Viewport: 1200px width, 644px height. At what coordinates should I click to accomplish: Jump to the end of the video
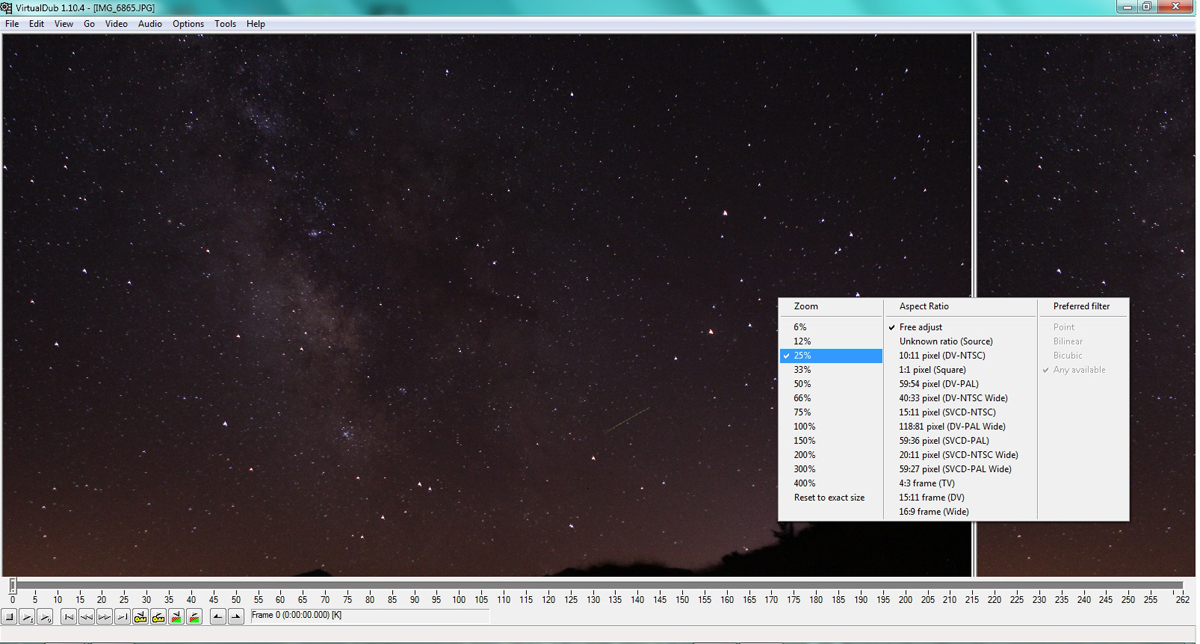tap(122, 617)
